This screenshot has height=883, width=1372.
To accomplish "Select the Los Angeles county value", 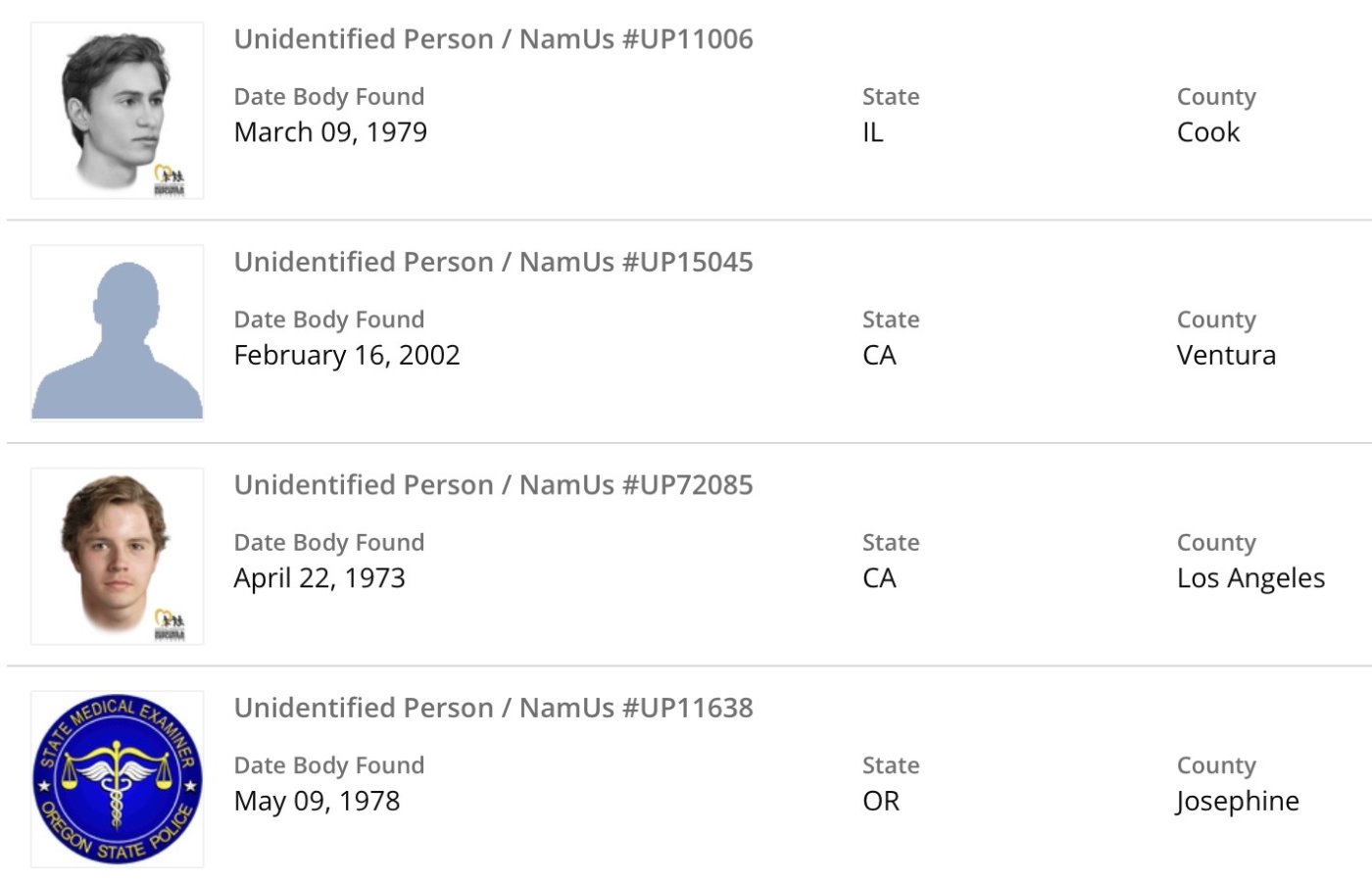I will 1250,578.
